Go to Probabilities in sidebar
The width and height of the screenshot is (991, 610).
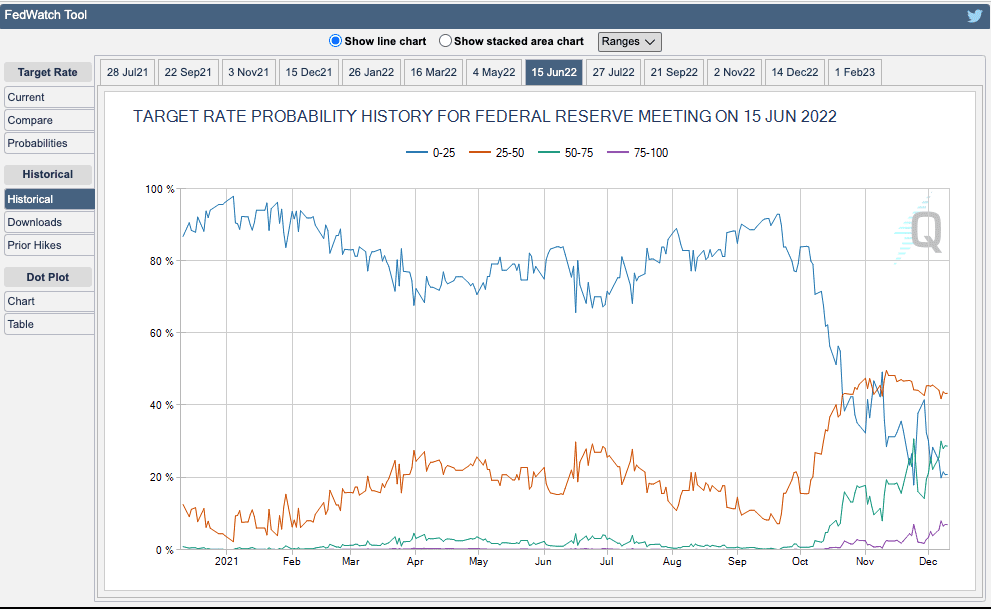[x=49, y=143]
